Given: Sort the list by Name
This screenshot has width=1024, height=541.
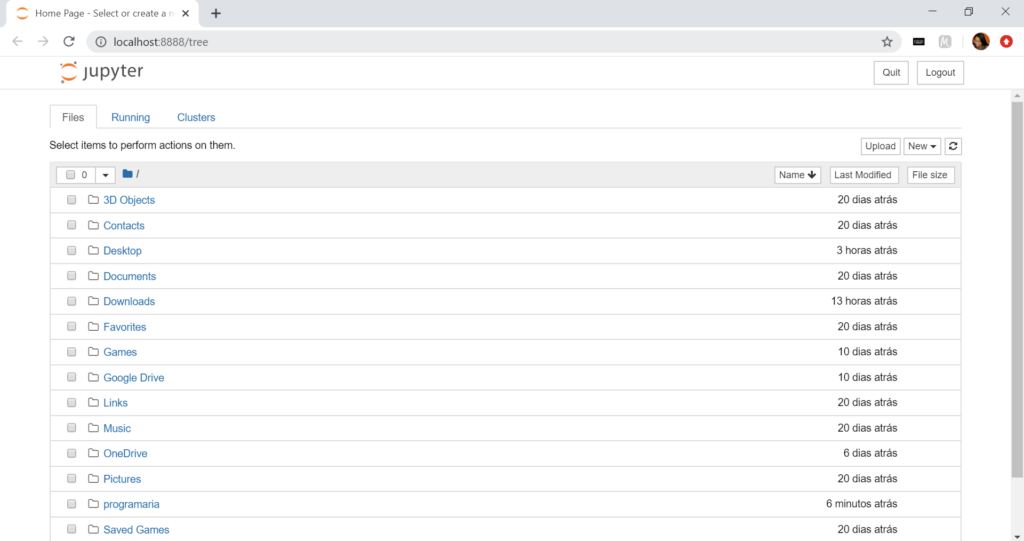Looking at the screenshot, I should point(797,175).
